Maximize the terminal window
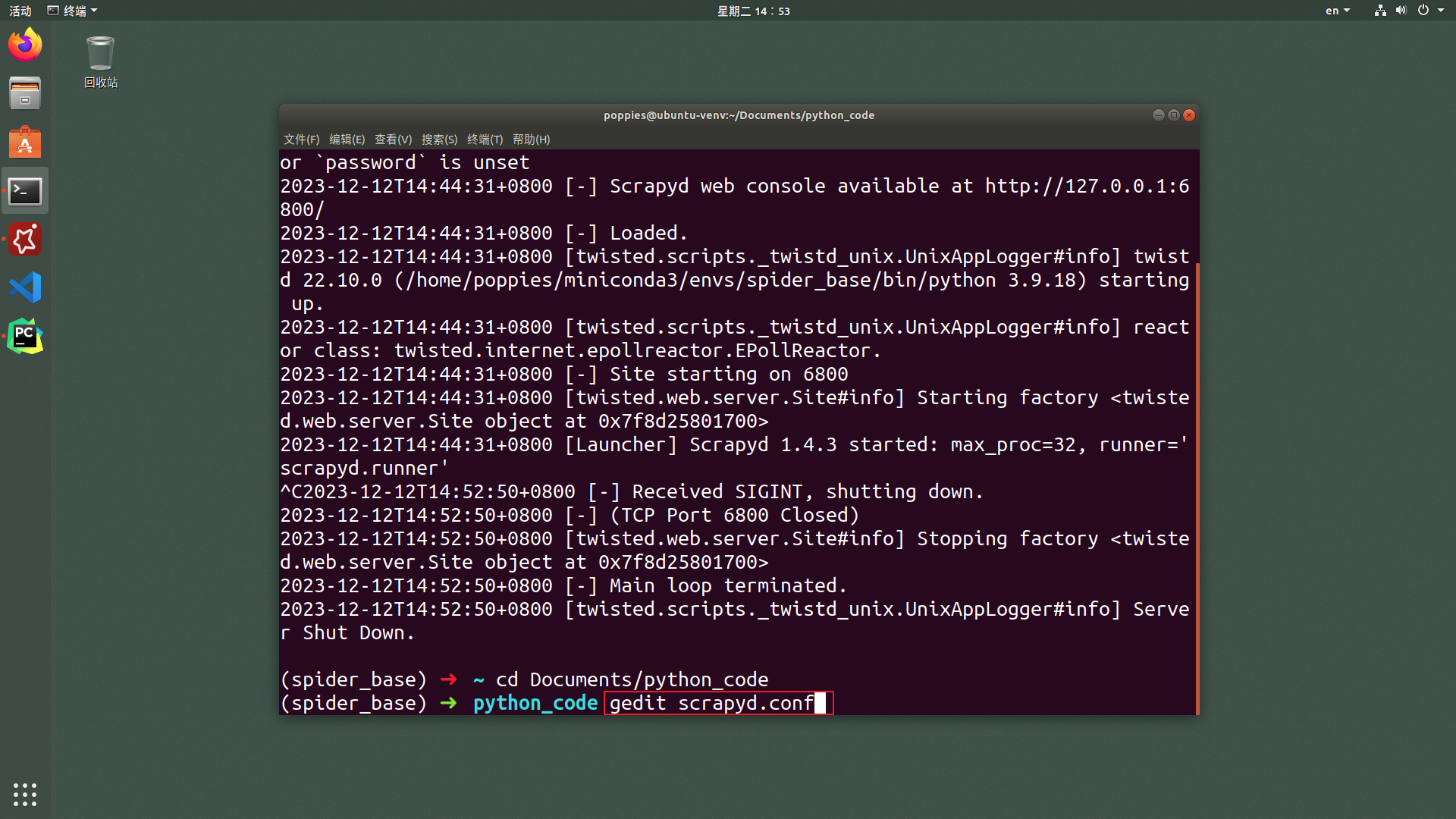1456x819 pixels. [x=1174, y=115]
